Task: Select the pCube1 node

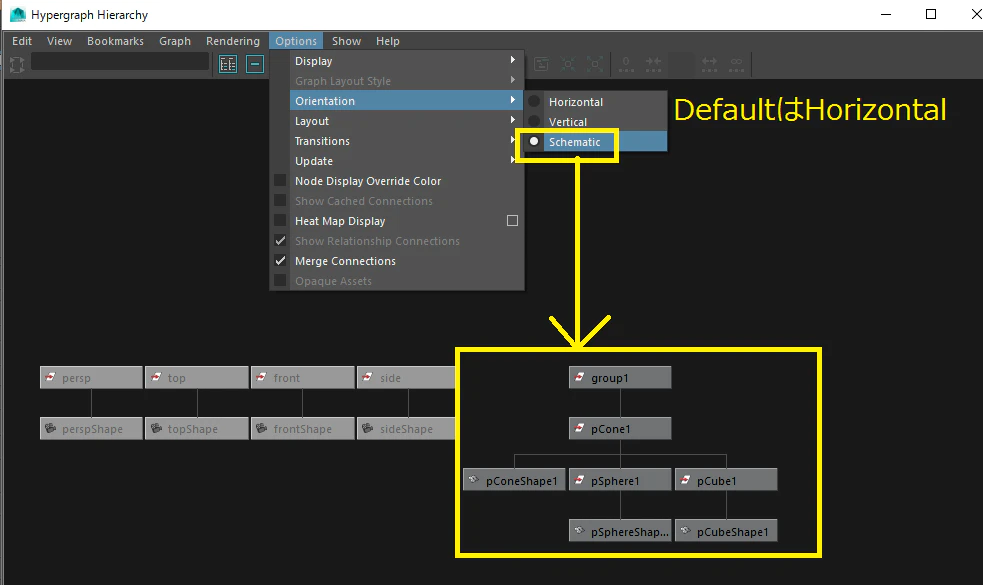Action: [x=726, y=480]
